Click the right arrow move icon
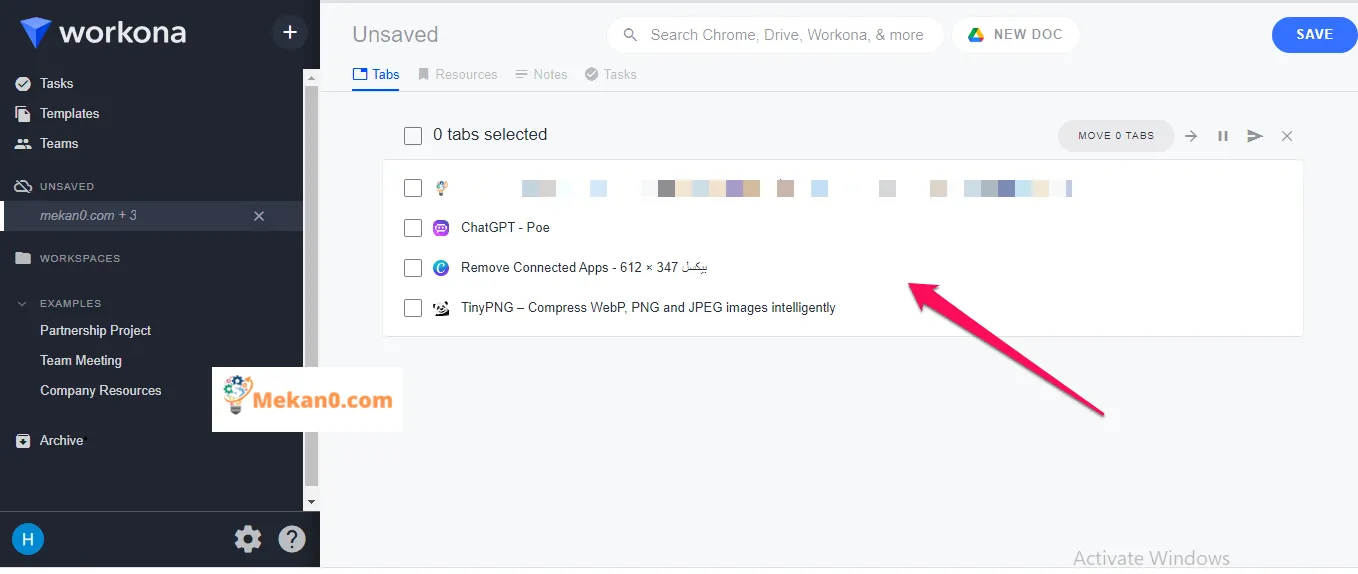 pyautogui.click(x=1191, y=136)
